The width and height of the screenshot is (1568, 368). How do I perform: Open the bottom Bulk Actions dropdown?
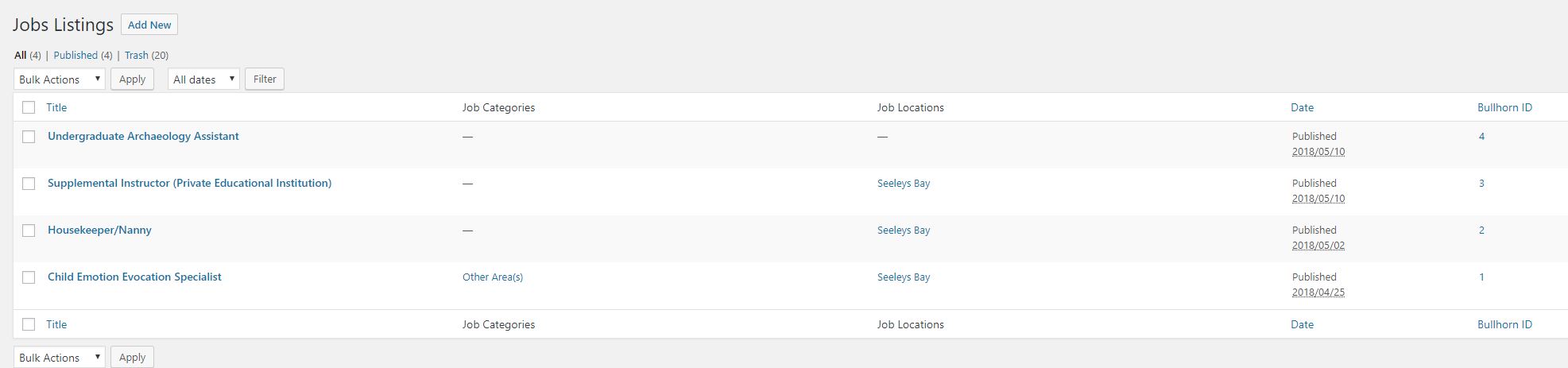[60, 358]
